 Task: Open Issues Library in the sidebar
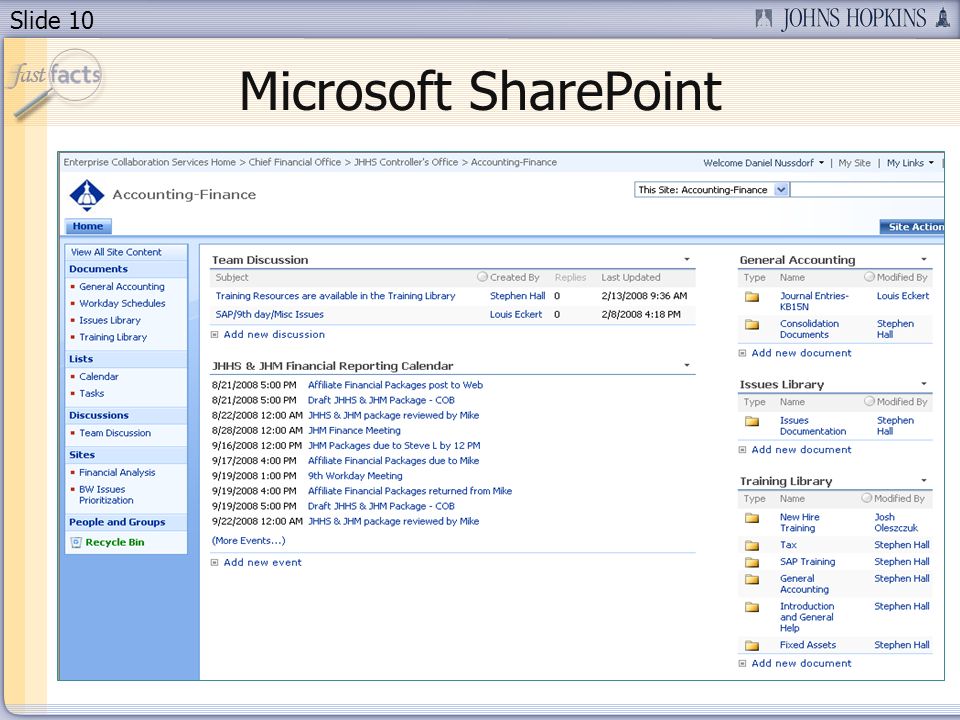110,320
